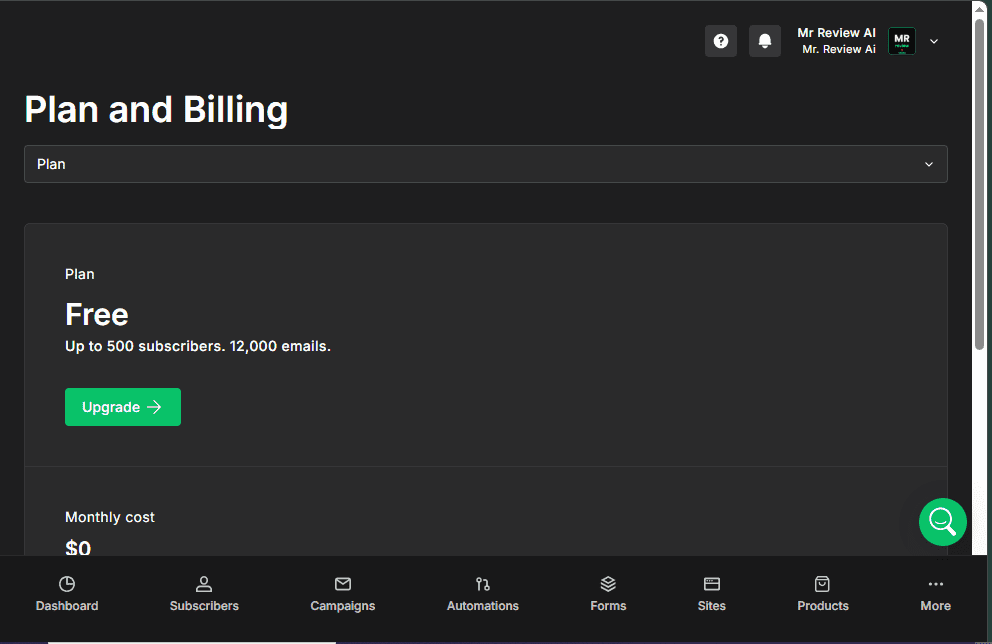
Task: Open Campaigns in bottom navigation
Action: (x=342, y=594)
